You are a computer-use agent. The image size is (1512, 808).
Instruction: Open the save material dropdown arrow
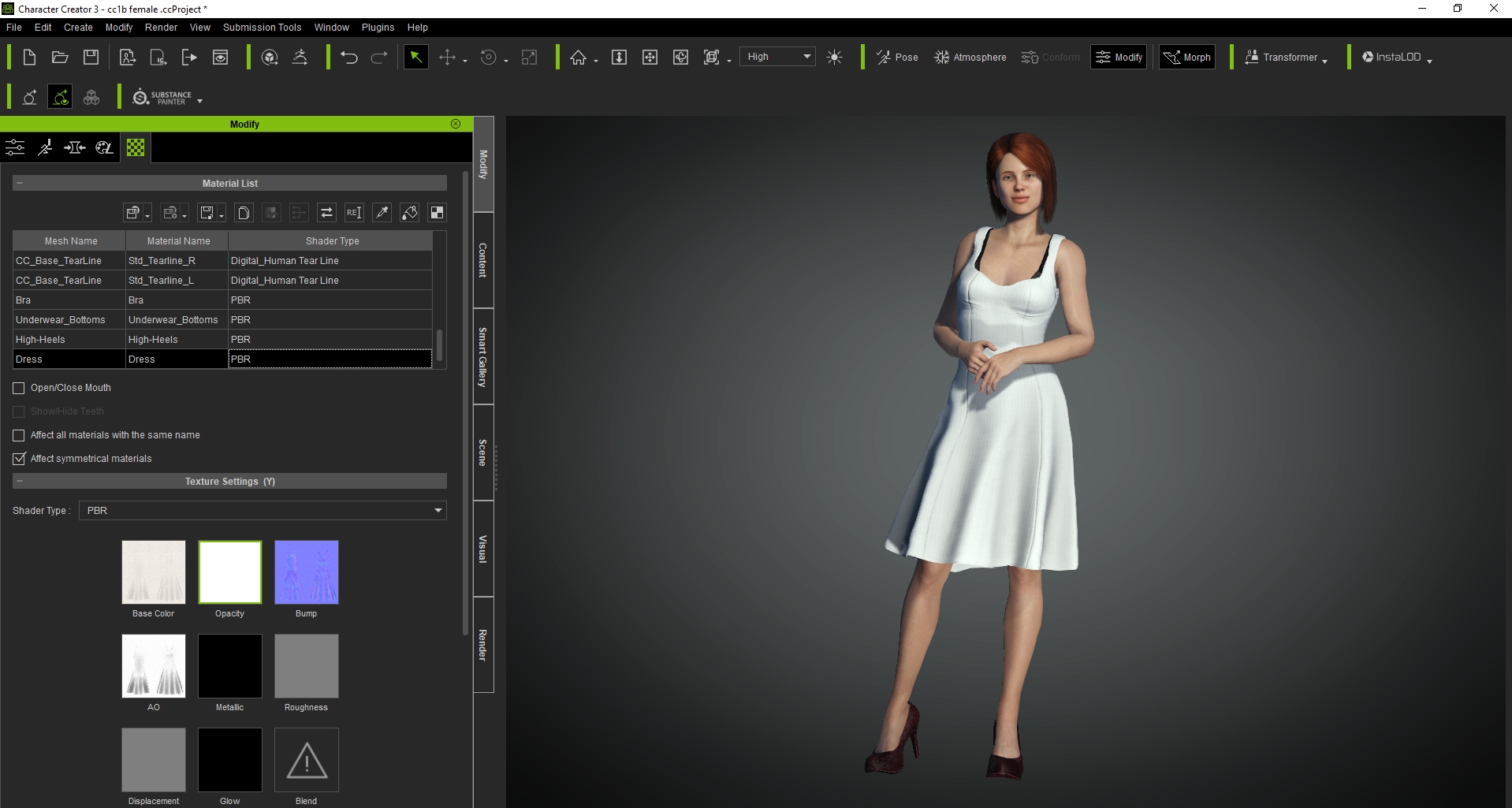point(222,216)
